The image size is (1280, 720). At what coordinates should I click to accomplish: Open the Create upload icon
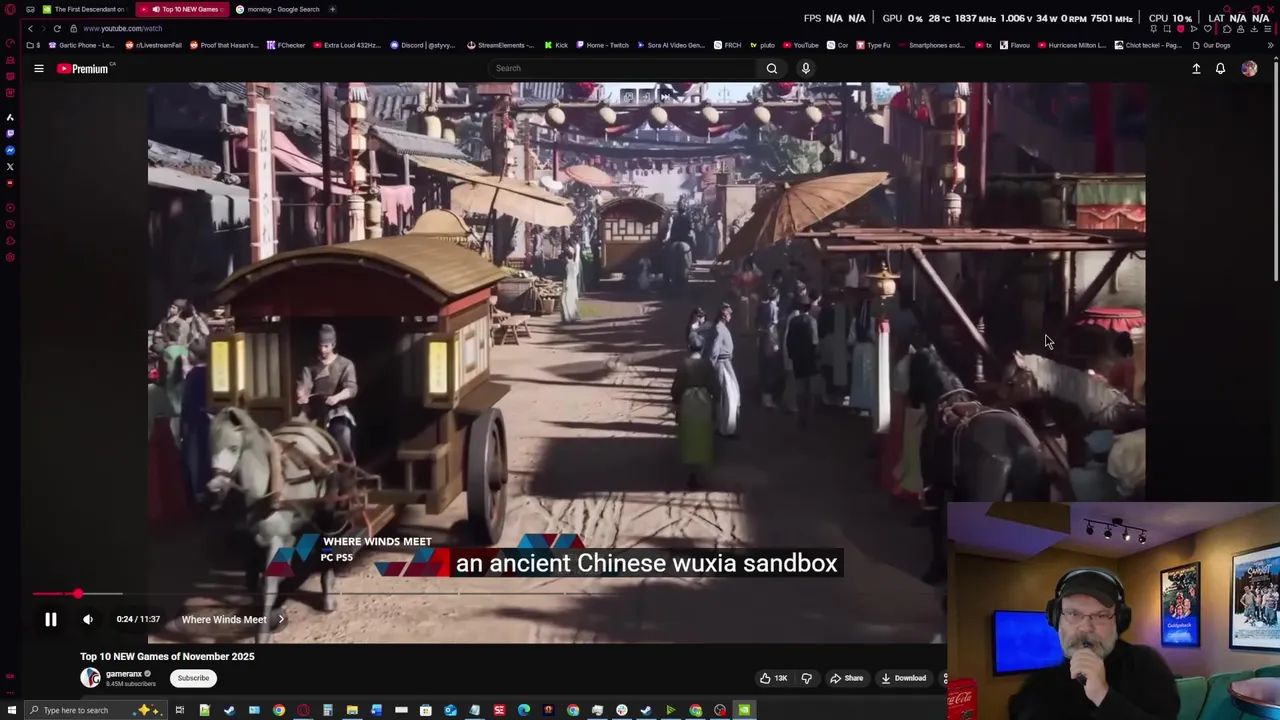click(x=1196, y=68)
